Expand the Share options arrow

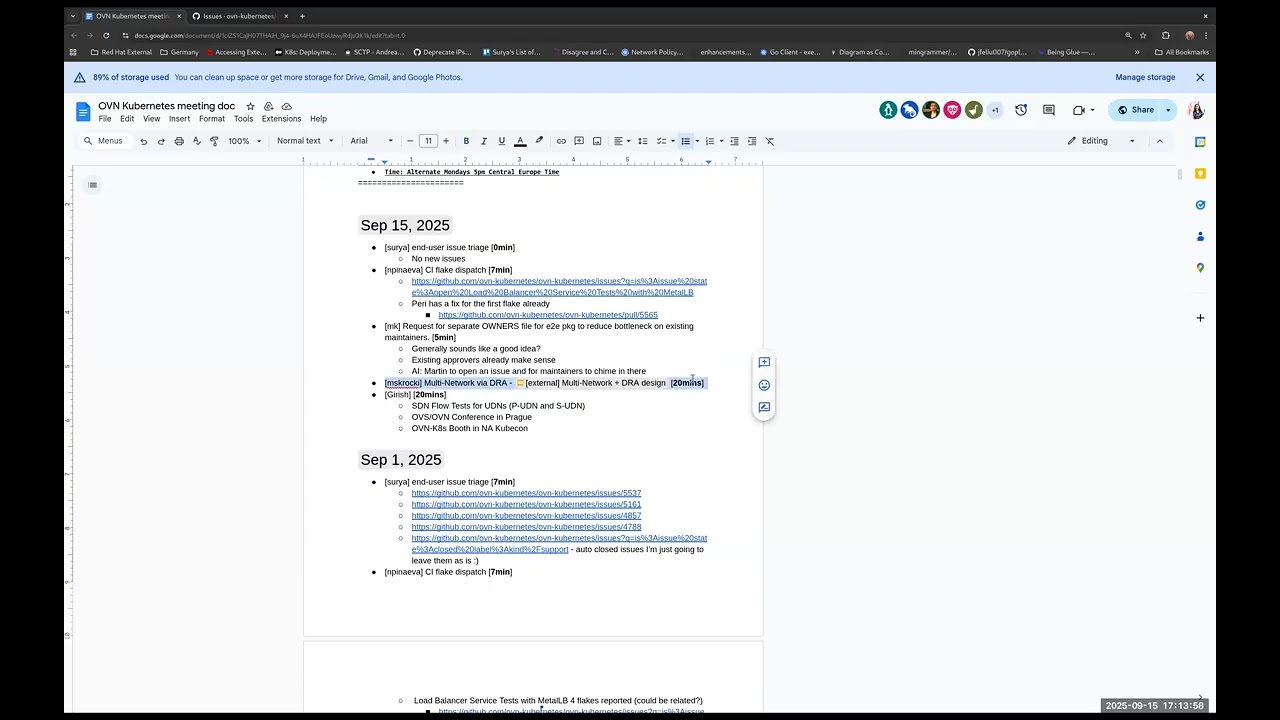point(1168,110)
